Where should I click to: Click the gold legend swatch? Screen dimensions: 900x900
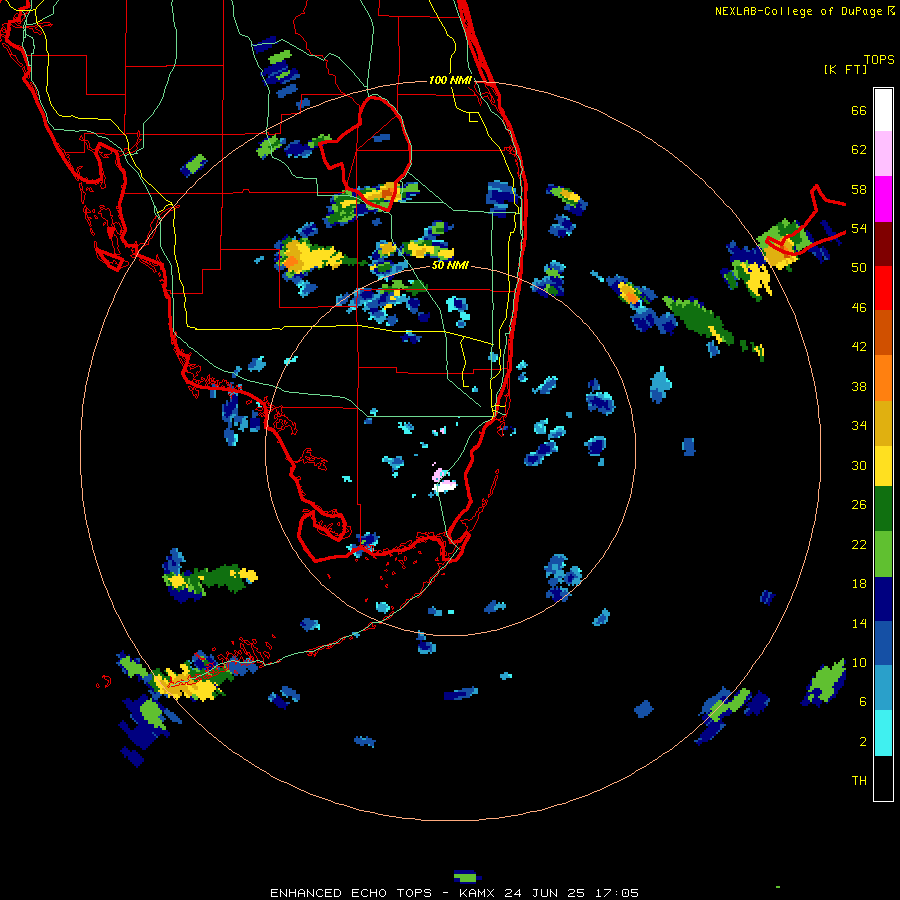tap(883, 423)
